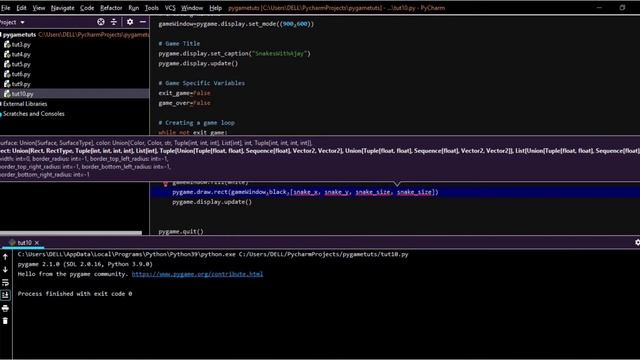Restore down the PyCharm window
The height and width of the screenshot is (360, 640).
click(622, 7)
